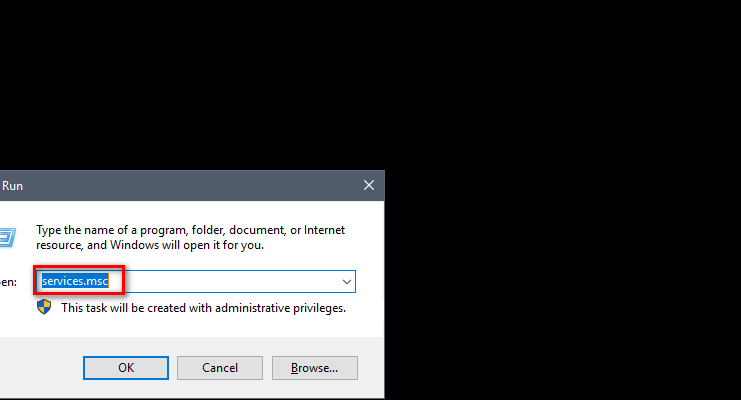Click the 'resource, and Windows will open' line
This screenshot has width=741, height=400.
click(x=150, y=245)
